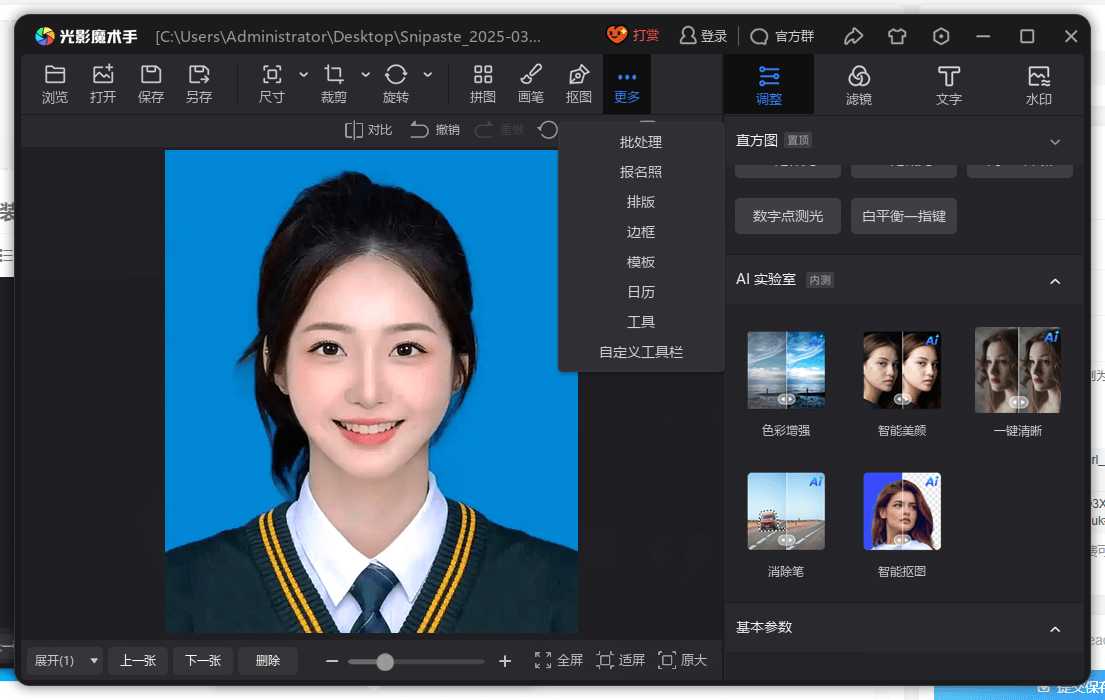Screen dimensions: 1105x700
Task: Select the 抠图 cutout tool
Action: [579, 84]
